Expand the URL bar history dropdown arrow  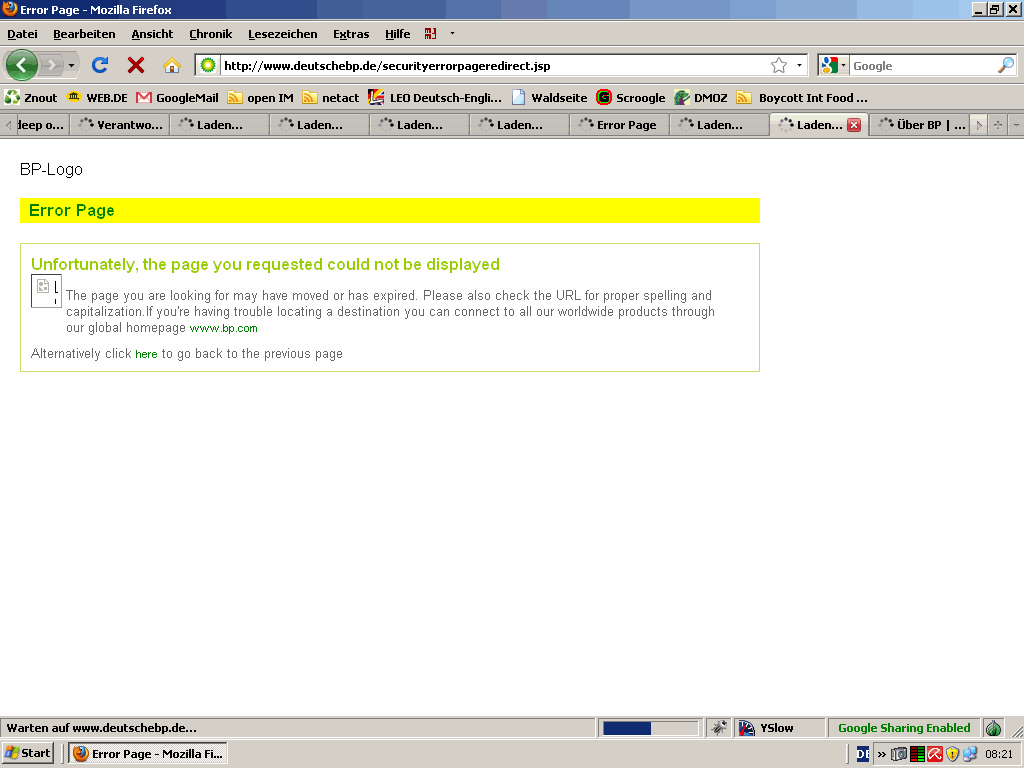[x=799, y=65]
